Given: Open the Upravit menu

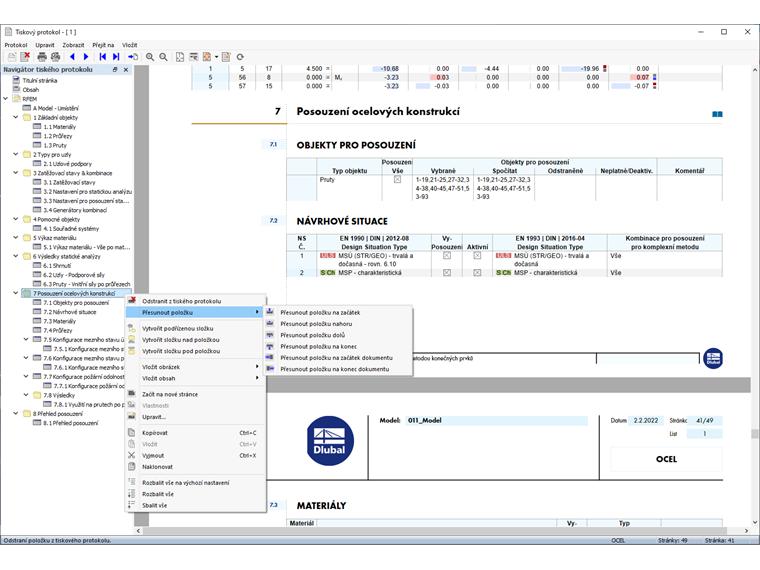Looking at the screenshot, I should pos(45,45).
